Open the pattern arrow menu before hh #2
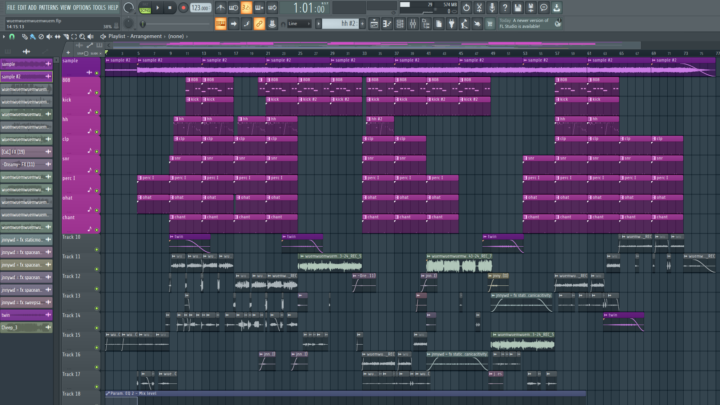Viewport: 720px width, 405px height. click(x=318, y=23)
